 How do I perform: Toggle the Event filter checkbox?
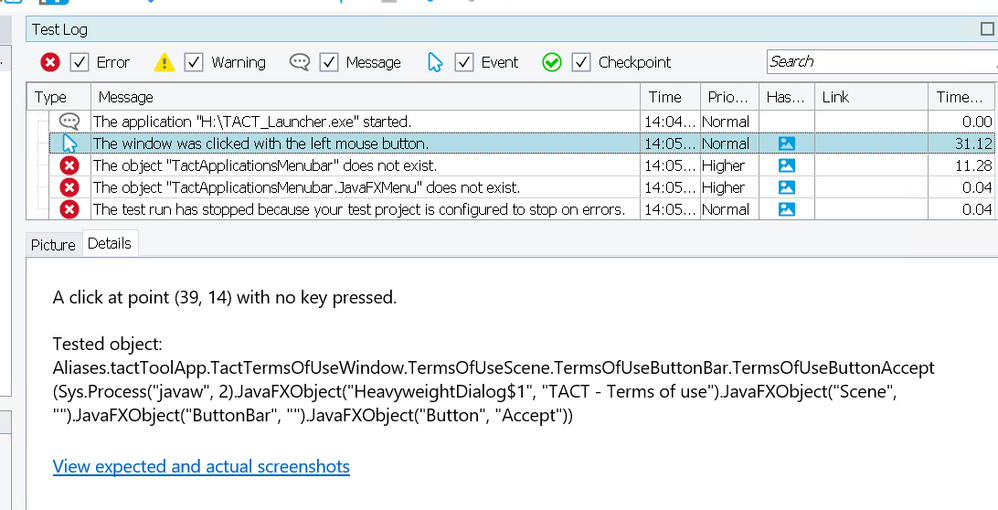[x=464, y=62]
